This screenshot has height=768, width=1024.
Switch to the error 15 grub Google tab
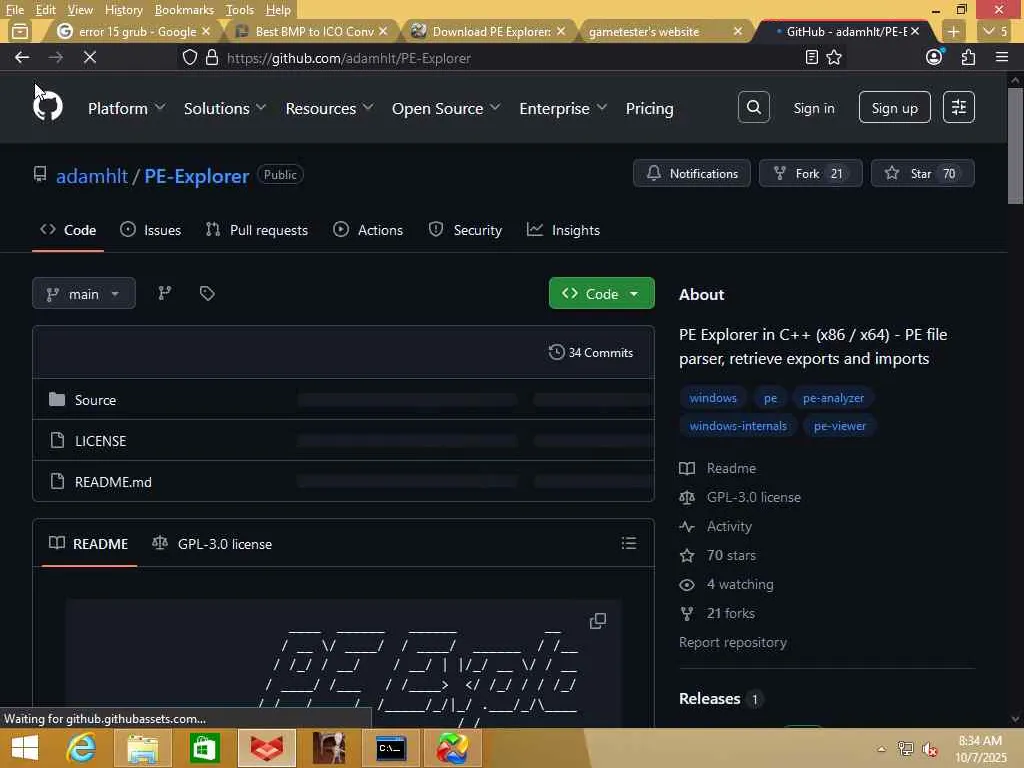pos(134,31)
